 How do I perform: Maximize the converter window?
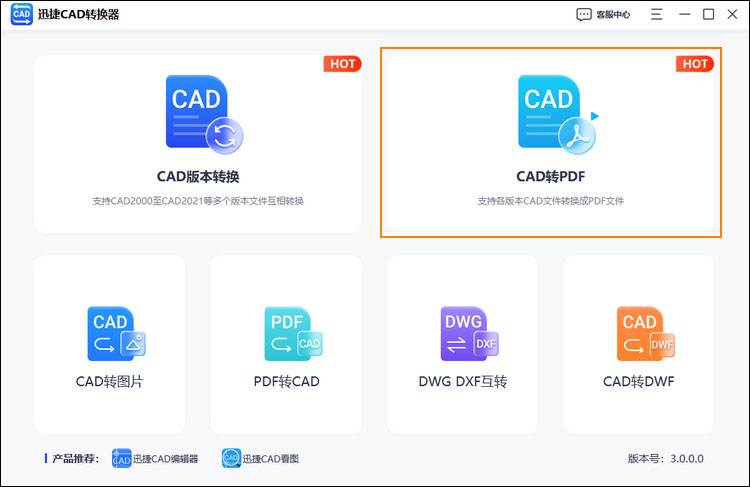click(708, 14)
